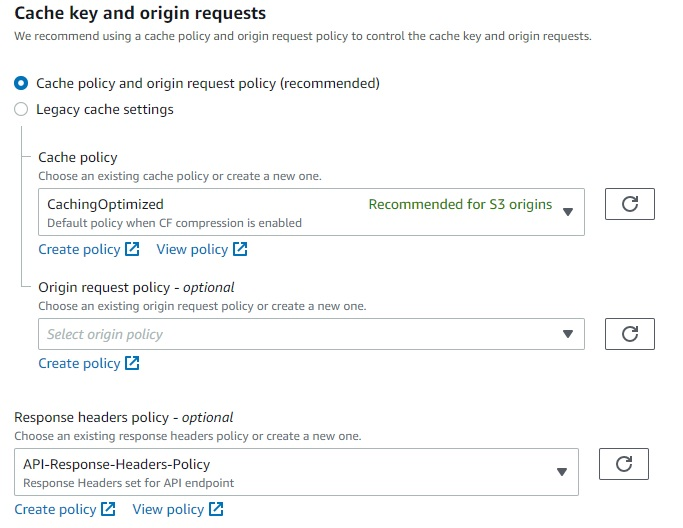This screenshot has height=528, width=683.
Task: Refresh the response headers policy list
Action: click(x=624, y=464)
